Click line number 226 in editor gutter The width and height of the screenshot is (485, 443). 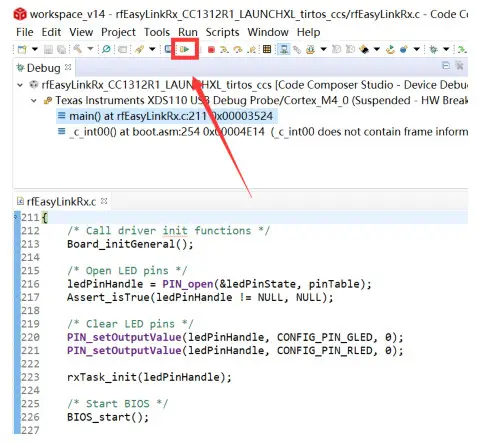pyautogui.click(x=30, y=417)
